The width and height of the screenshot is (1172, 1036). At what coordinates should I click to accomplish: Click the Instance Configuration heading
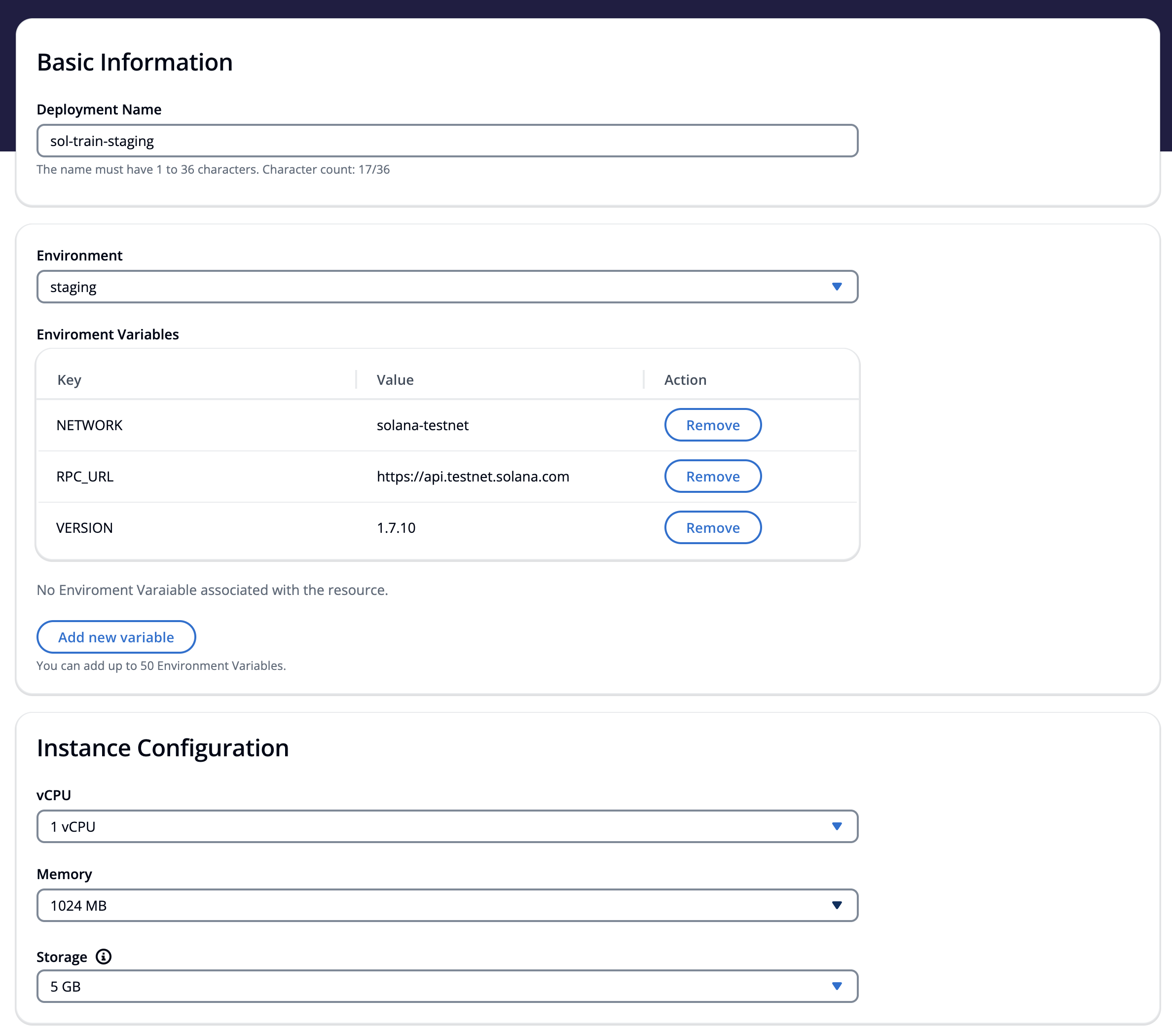pos(163,748)
